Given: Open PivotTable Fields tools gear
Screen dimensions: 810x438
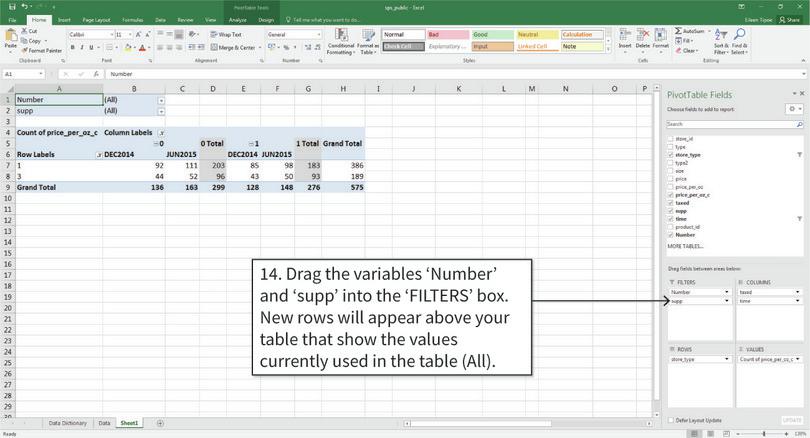Looking at the screenshot, I should 792,109.
